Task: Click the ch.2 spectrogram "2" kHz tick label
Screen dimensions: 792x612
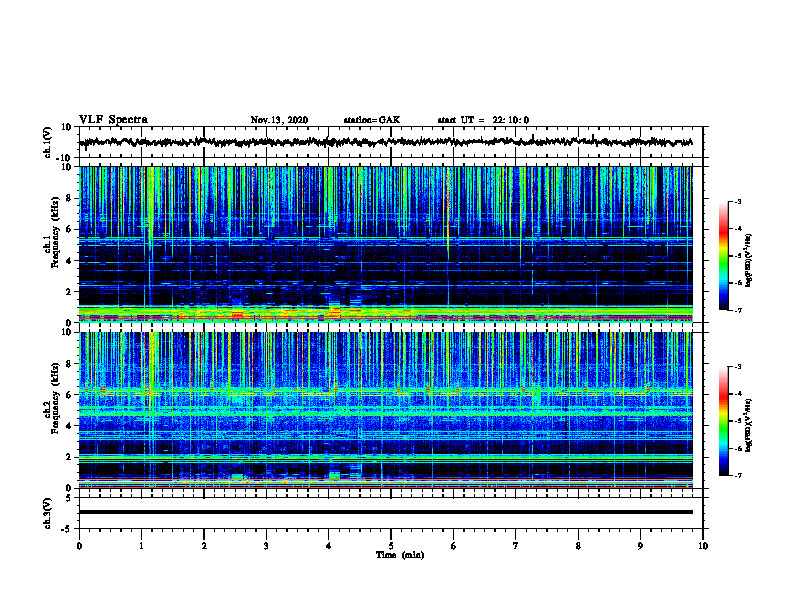Action: pos(69,457)
